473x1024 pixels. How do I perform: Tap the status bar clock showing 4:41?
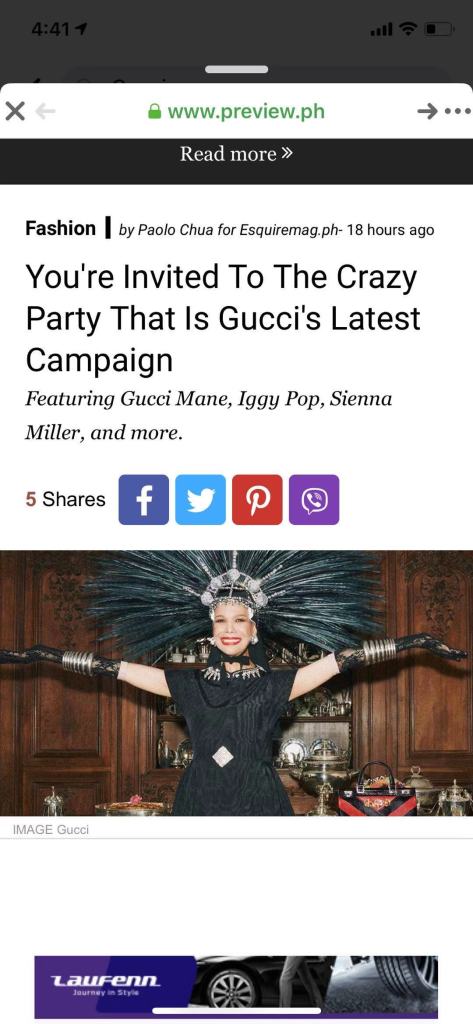pyautogui.click(x=52, y=30)
